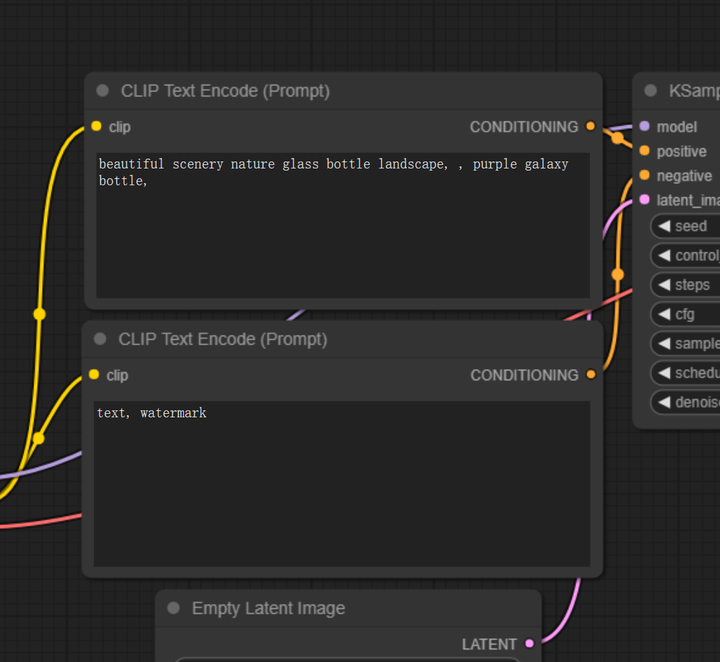Click the 'clip' label on top CLIP node
Viewport: 720px width, 662px height.
pyautogui.click(x=119, y=127)
